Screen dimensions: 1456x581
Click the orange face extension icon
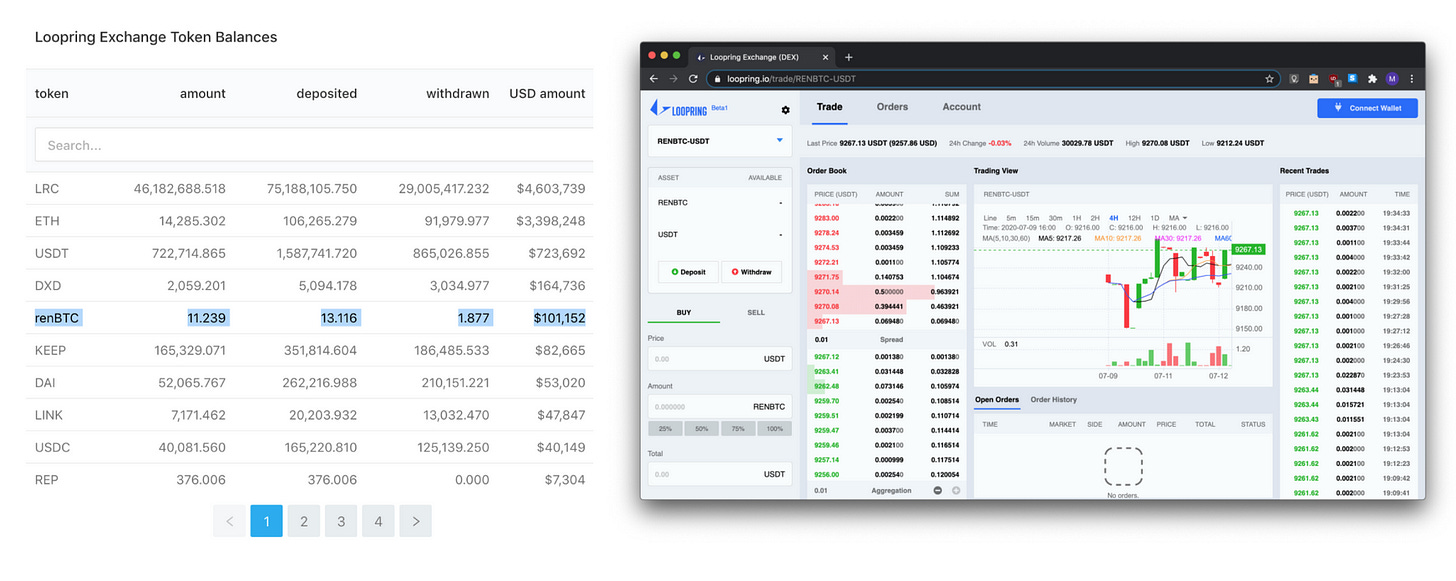[1313, 78]
